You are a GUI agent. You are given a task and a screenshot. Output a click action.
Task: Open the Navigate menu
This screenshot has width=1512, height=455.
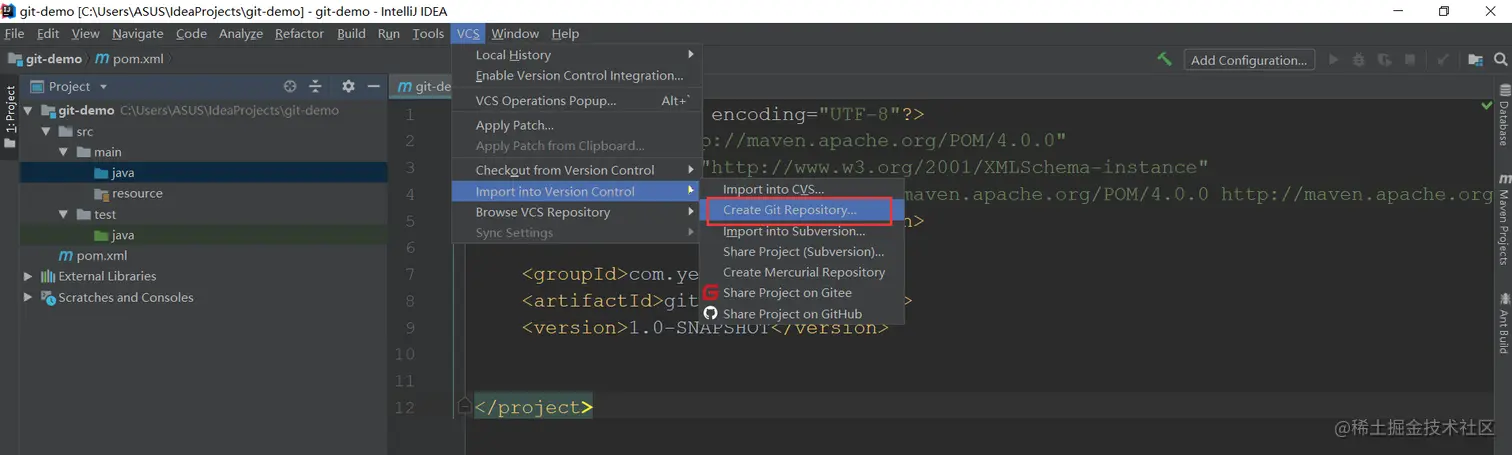[137, 34]
